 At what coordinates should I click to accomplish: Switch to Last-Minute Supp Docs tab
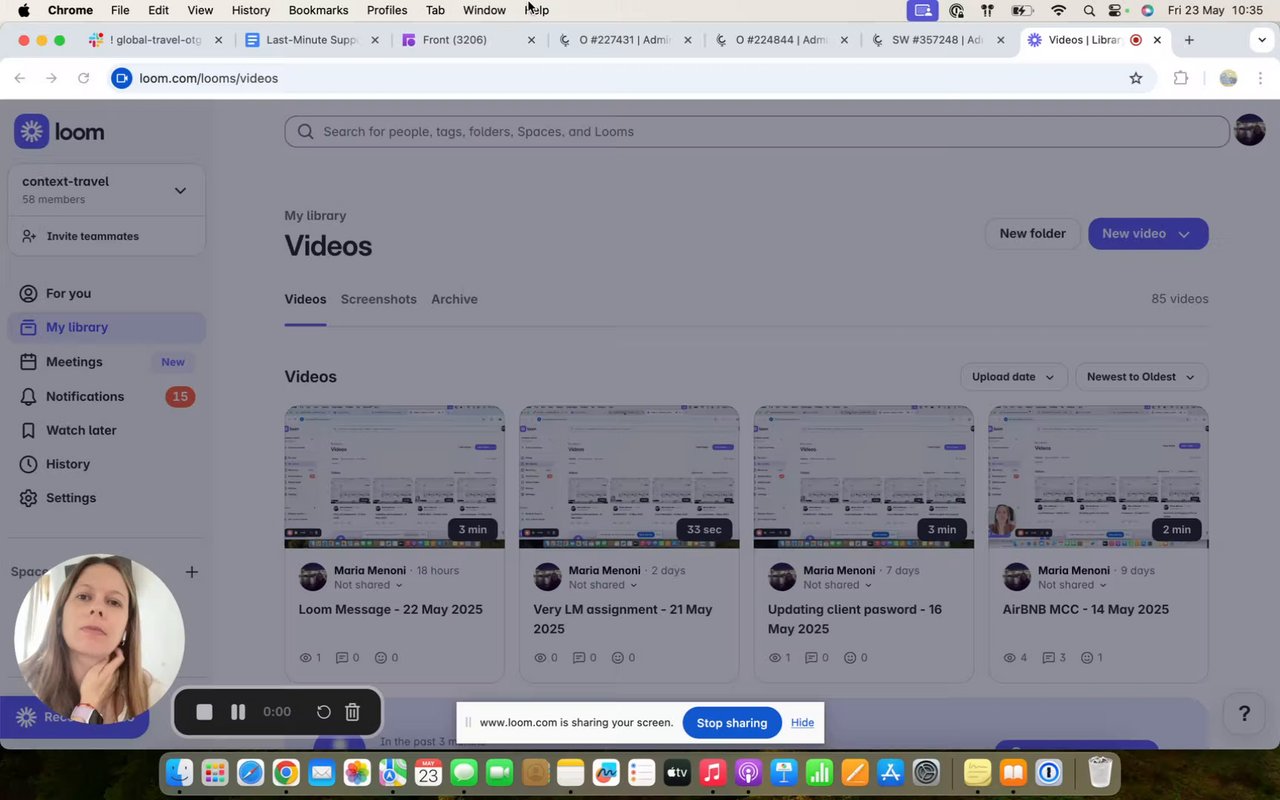(312, 40)
